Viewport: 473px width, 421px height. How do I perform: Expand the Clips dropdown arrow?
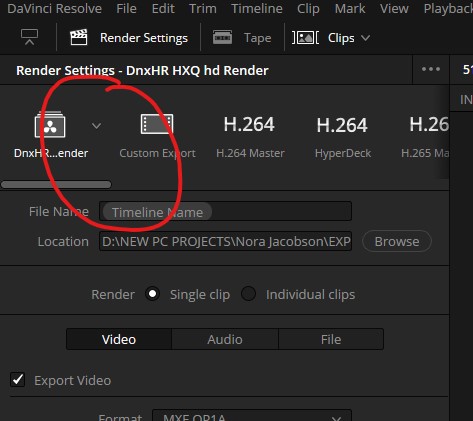(x=365, y=38)
